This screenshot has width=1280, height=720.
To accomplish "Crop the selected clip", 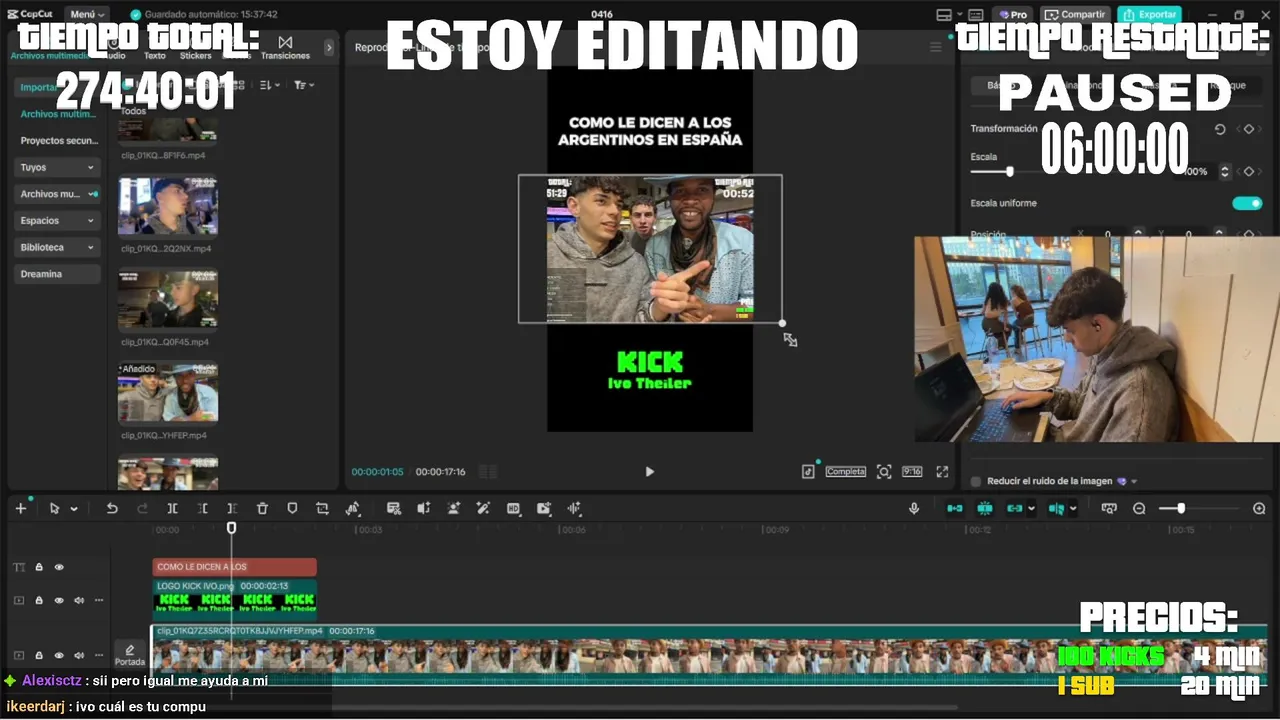I will point(322,508).
